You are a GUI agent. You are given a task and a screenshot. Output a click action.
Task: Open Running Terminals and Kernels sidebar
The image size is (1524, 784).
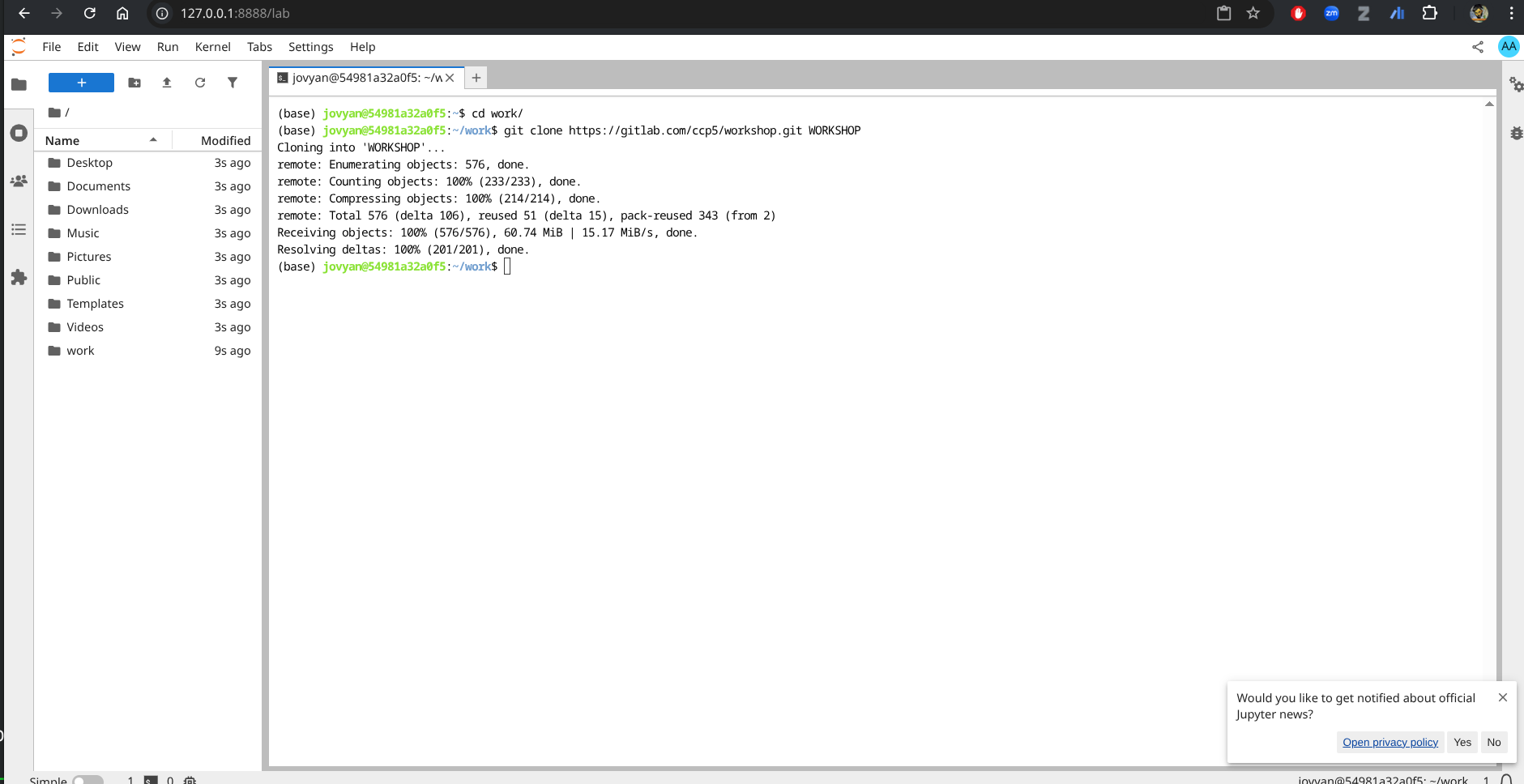pos(19,133)
